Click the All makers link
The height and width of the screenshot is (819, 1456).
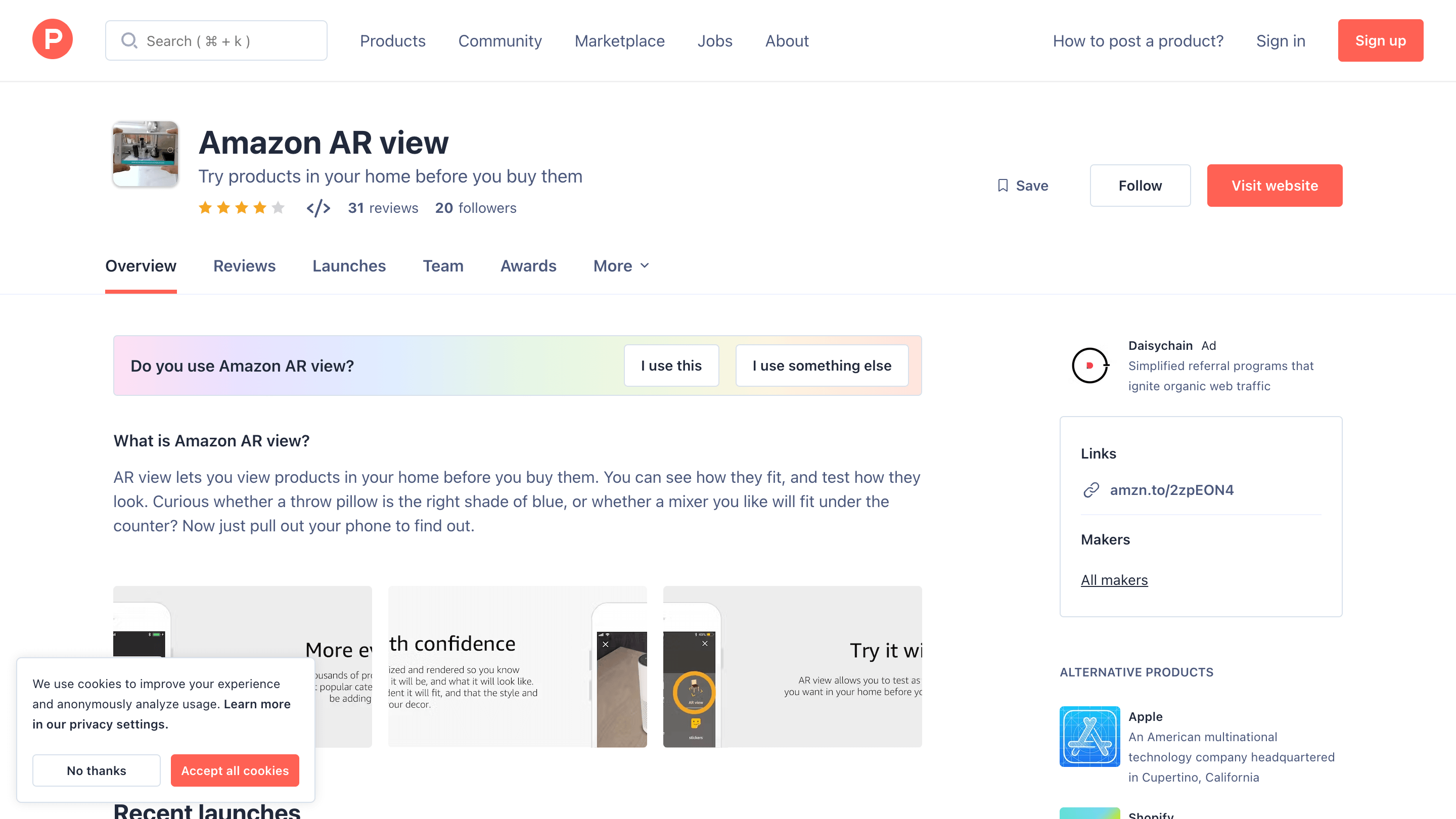[x=1114, y=579]
